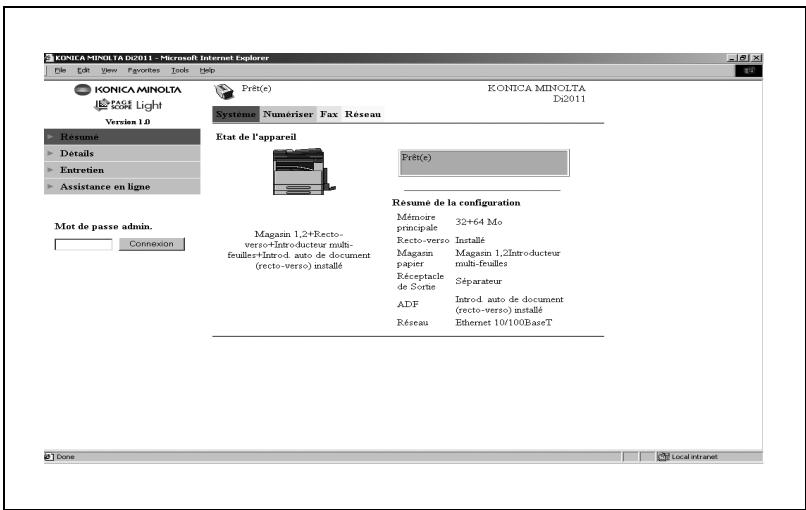
Task: Click the KONICA MINOLTA Di2011 header text
Action: pos(536,93)
